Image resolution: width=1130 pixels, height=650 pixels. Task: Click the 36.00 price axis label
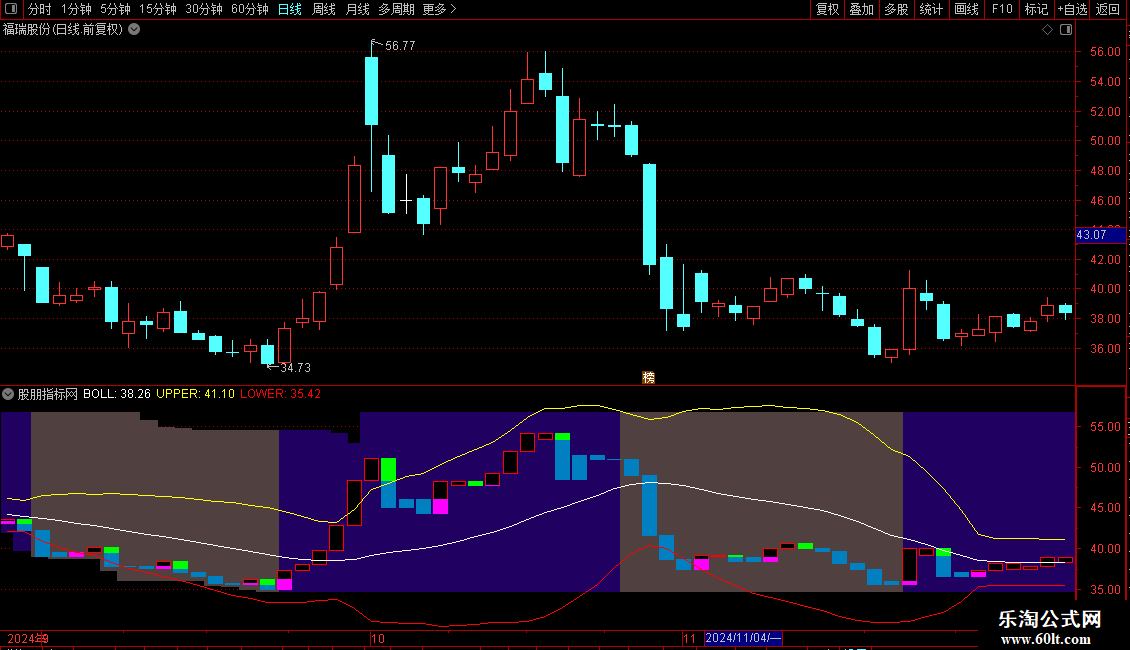tap(1105, 349)
